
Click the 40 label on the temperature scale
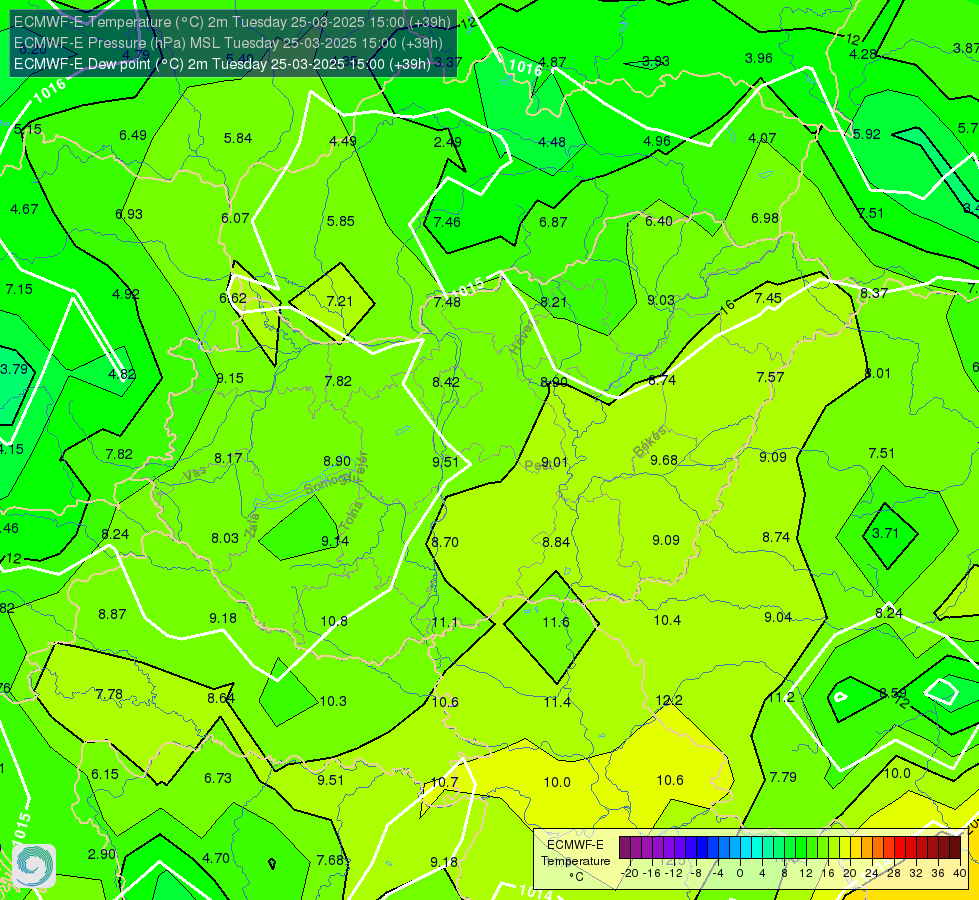click(960, 873)
